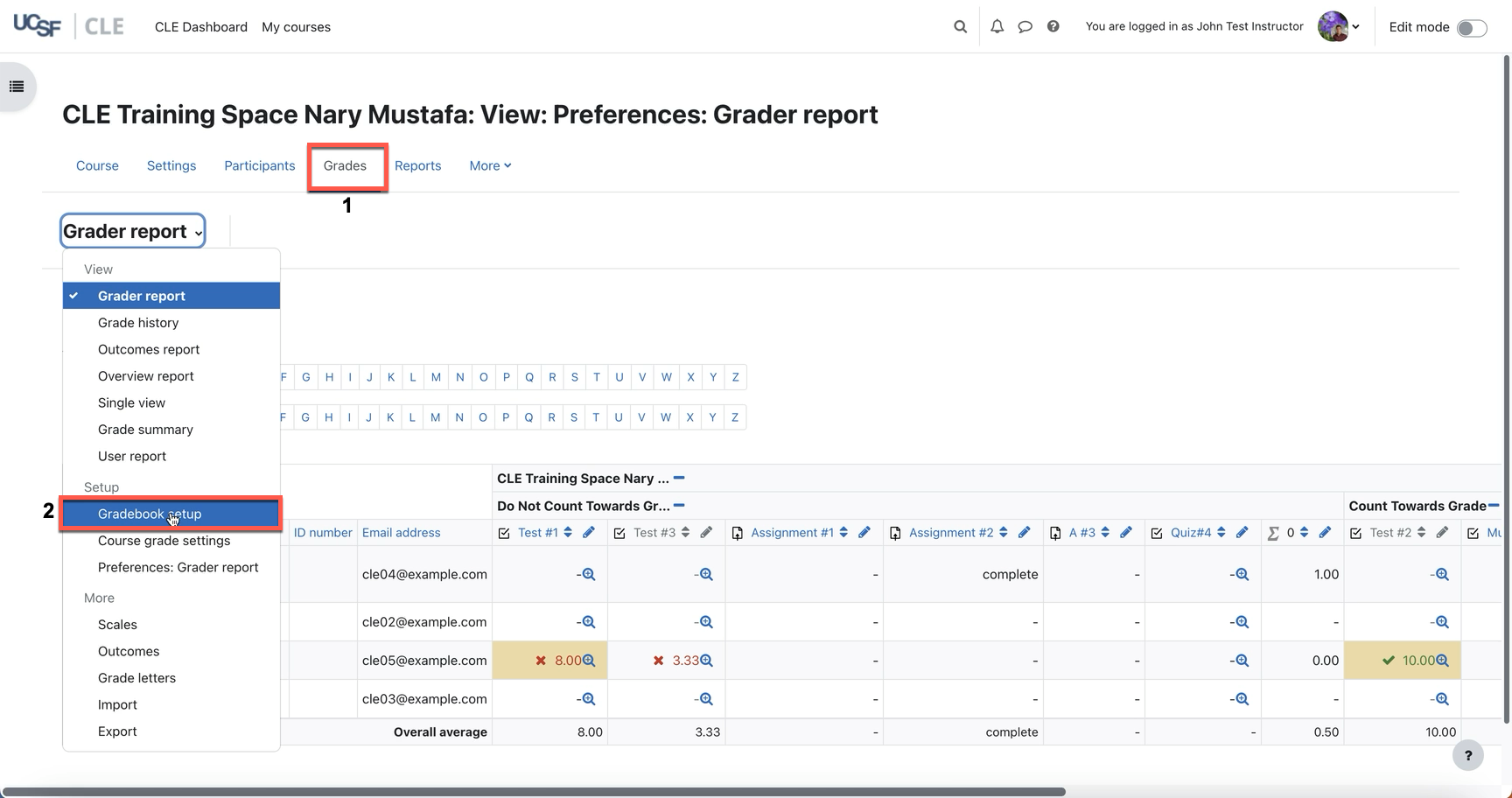Image resolution: width=1512 pixels, height=798 pixels.
Task: Open the Settings tab
Action: point(171,165)
